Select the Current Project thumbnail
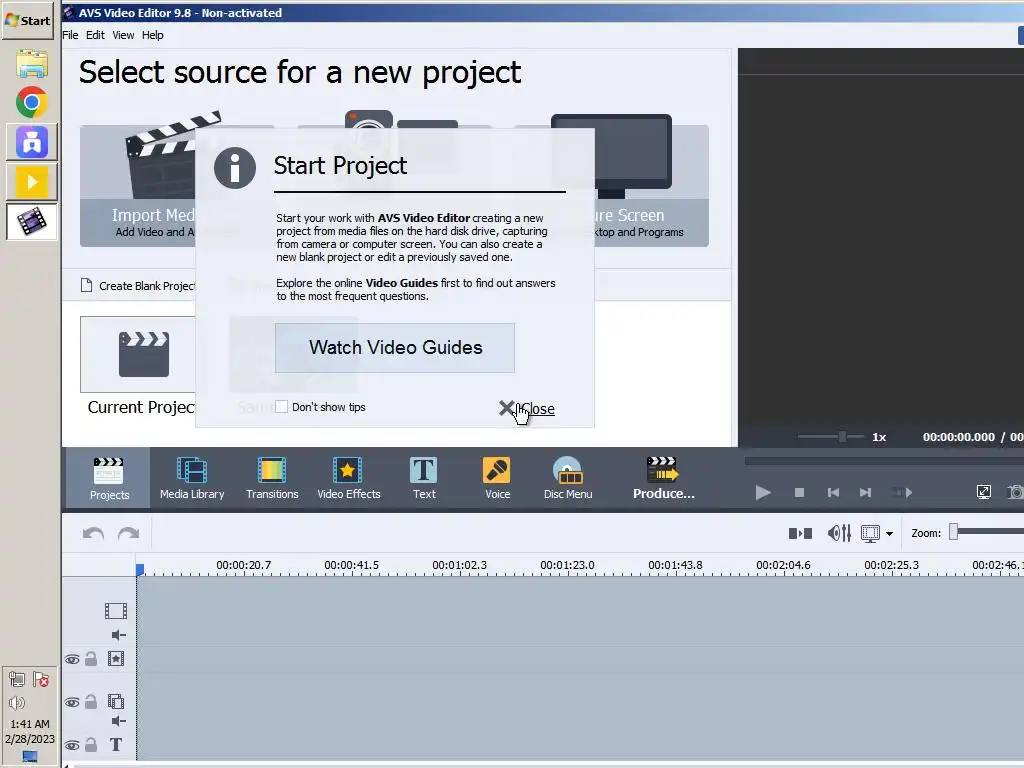This screenshot has height=768, width=1024. pyautogui.click(x=138, y=355)
